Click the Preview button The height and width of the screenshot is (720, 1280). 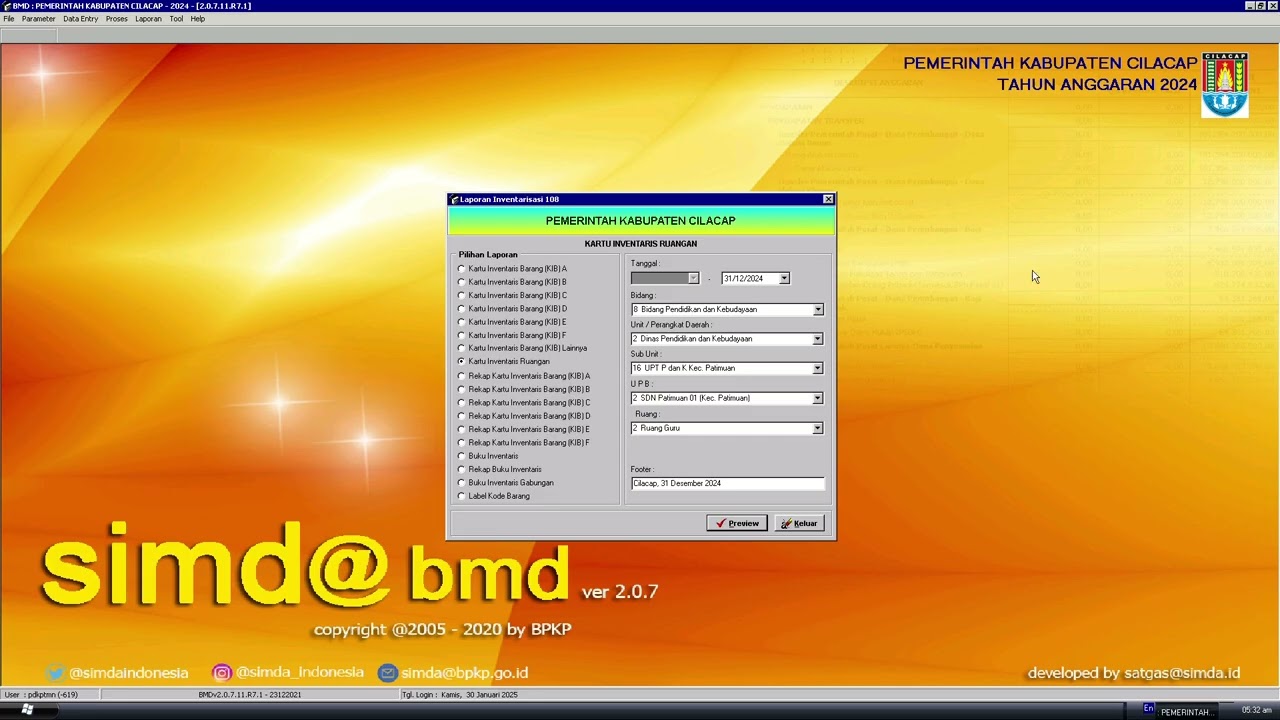(737, 523)
